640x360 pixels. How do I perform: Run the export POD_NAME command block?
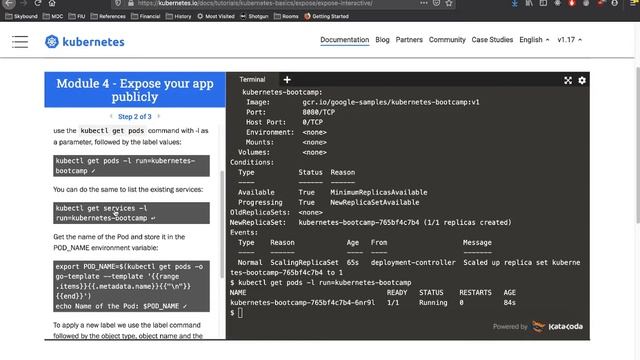tap(131, 286)
